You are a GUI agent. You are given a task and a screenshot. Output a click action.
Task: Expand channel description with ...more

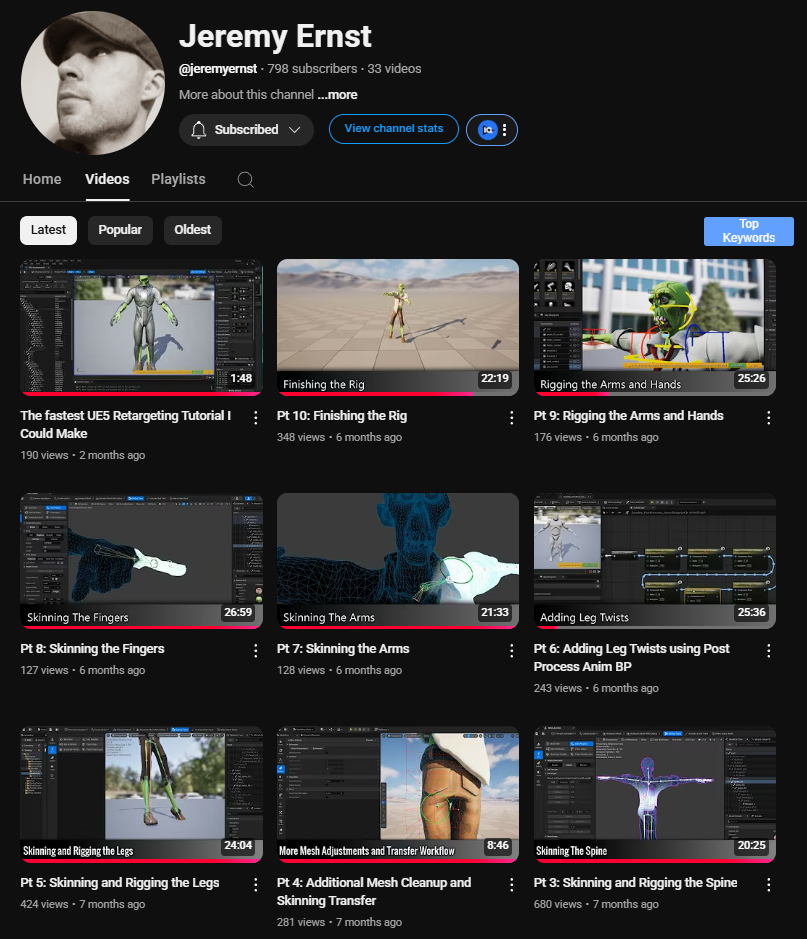click(338, 95)
